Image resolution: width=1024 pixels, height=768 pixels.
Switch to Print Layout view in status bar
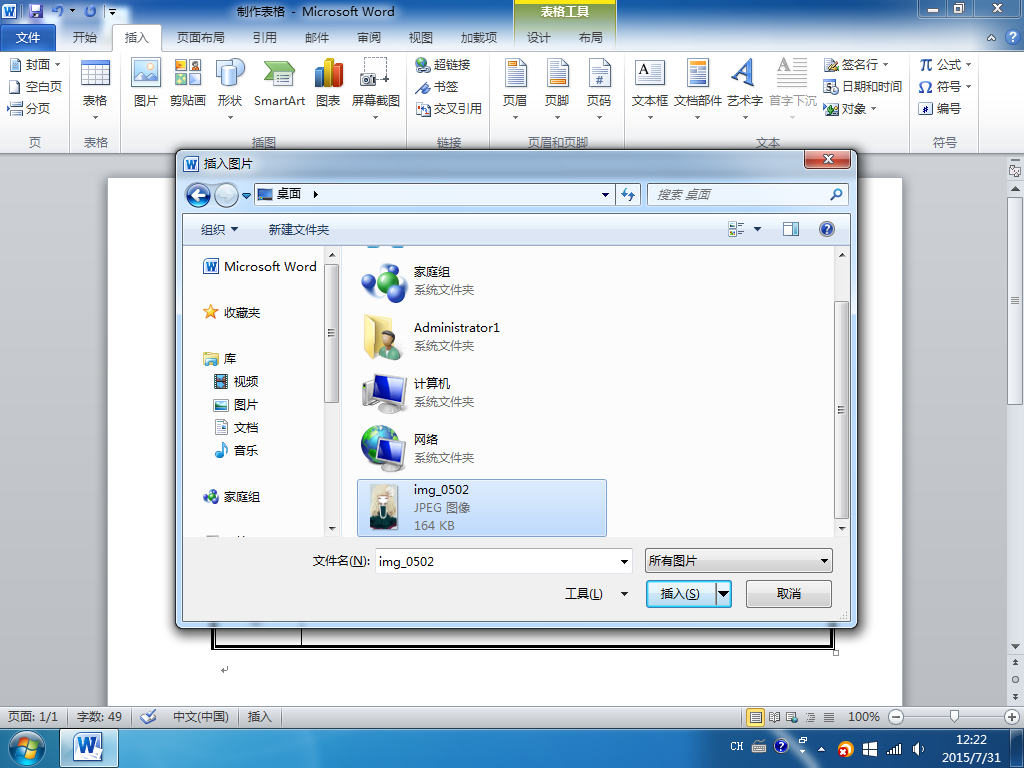[756, 717]
